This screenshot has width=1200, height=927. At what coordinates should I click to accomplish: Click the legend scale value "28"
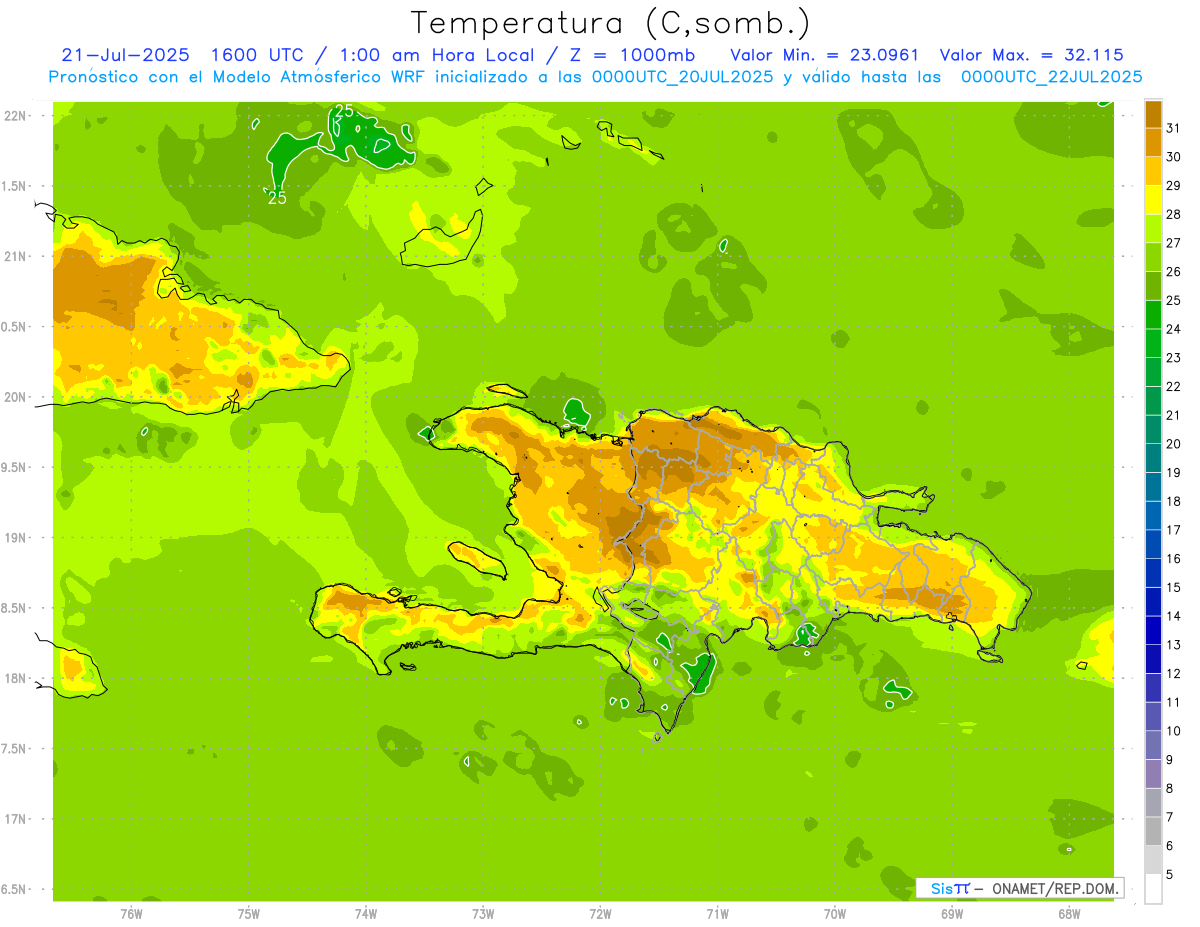coord(1174,214)
